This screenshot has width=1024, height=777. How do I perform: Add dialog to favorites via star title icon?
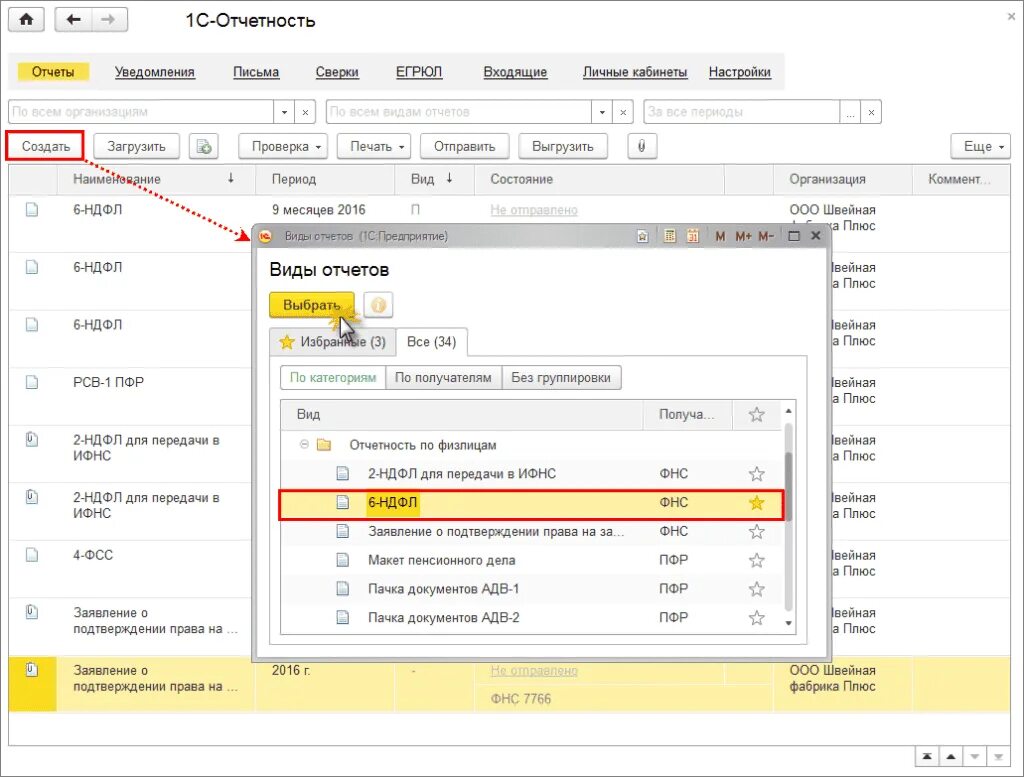pyautogui.click(x=643, y=236)
